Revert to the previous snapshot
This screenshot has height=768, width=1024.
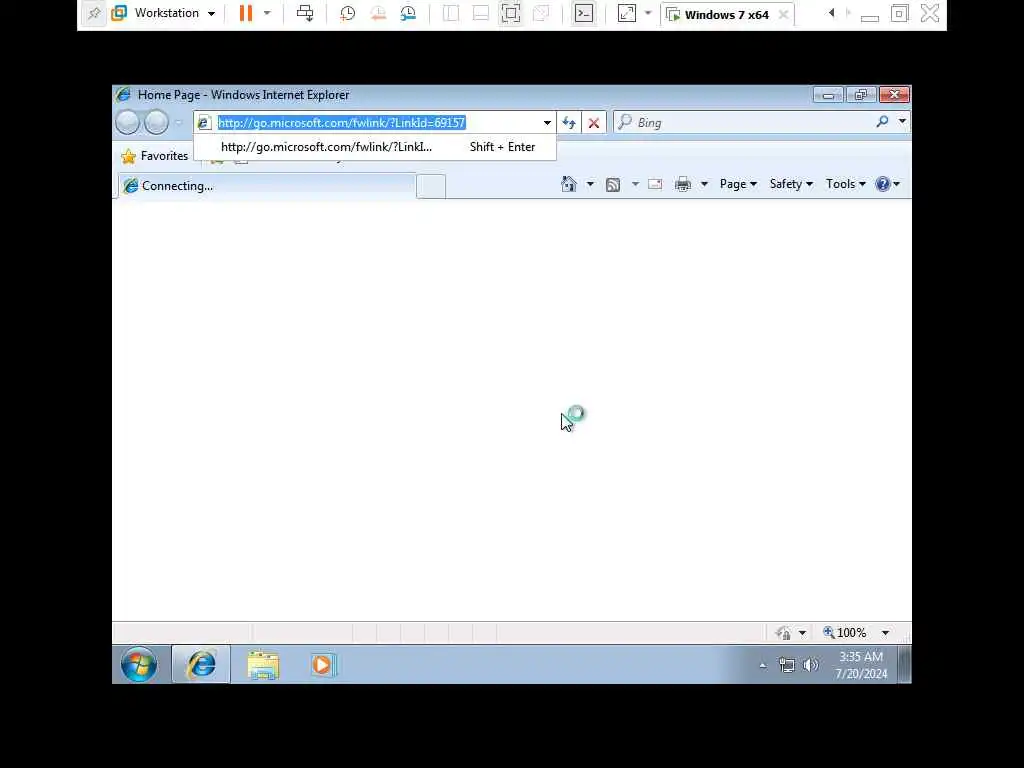pos(377,13)
